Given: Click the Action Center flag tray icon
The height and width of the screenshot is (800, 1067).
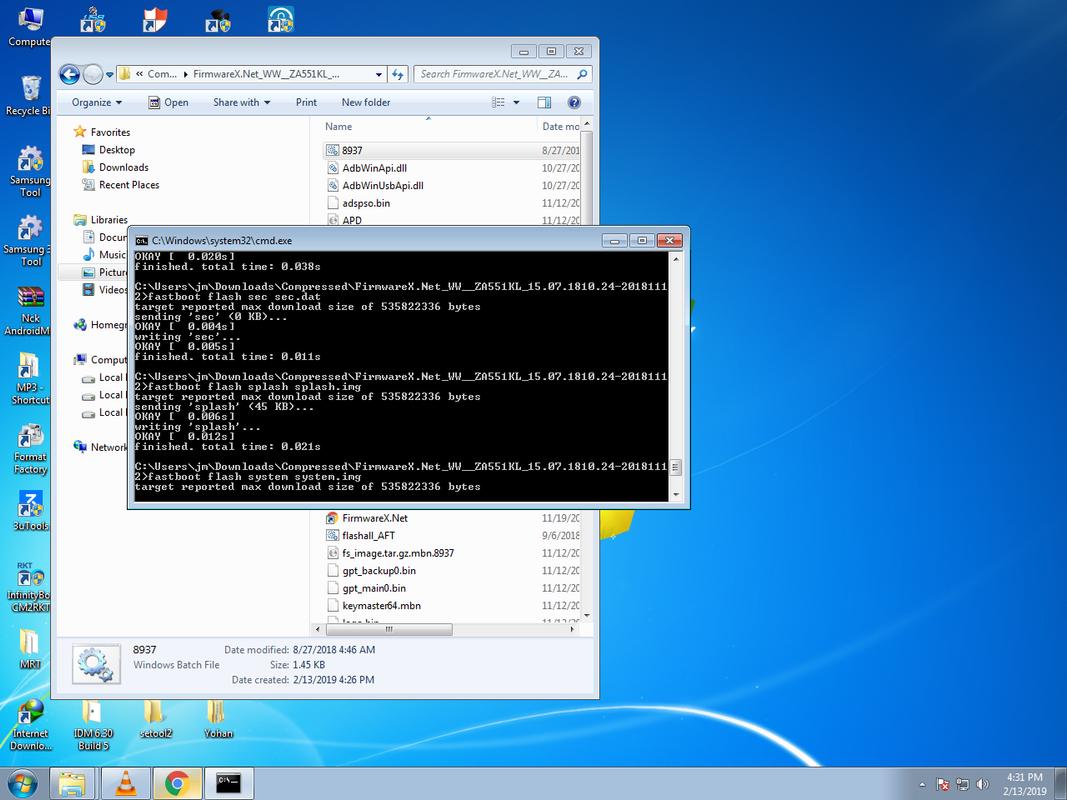Looking at the screenshot, I should pyautogui.click(x=942, y=784).
